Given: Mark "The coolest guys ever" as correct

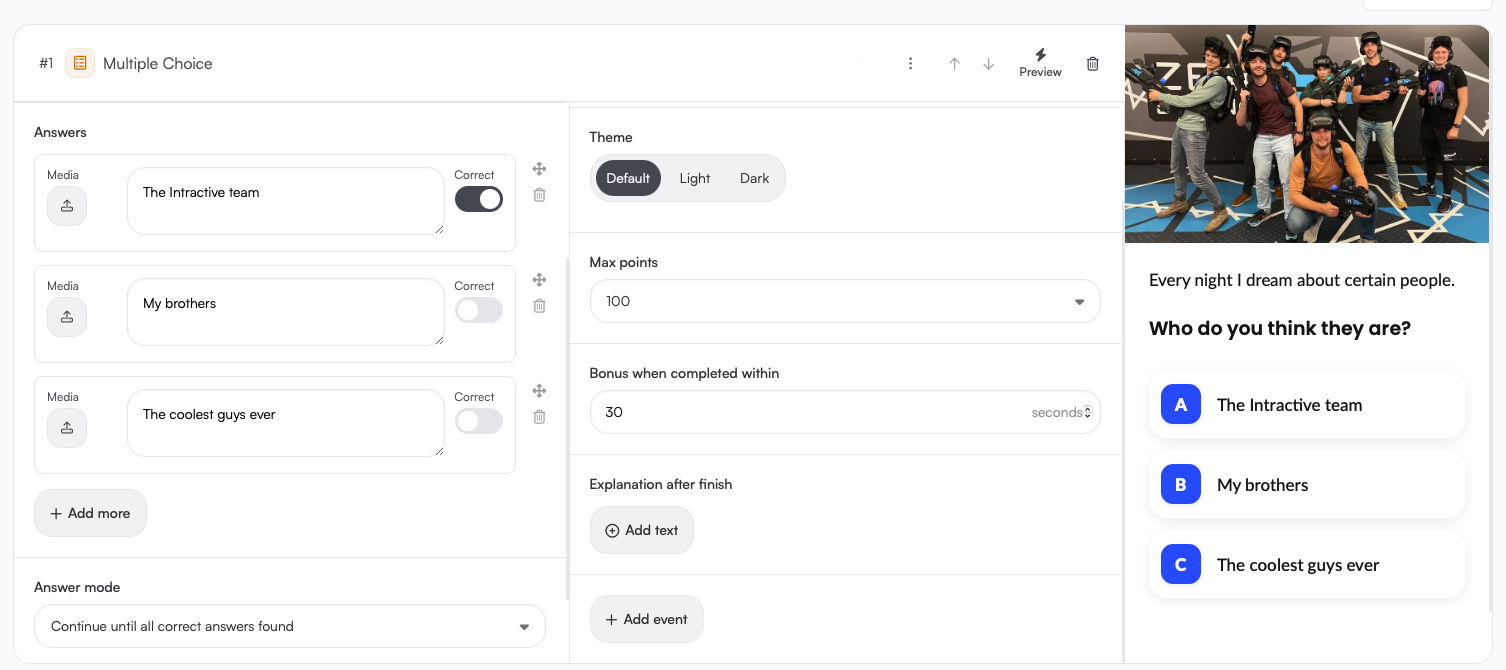Looking at the screenshot, I should 479,421.
